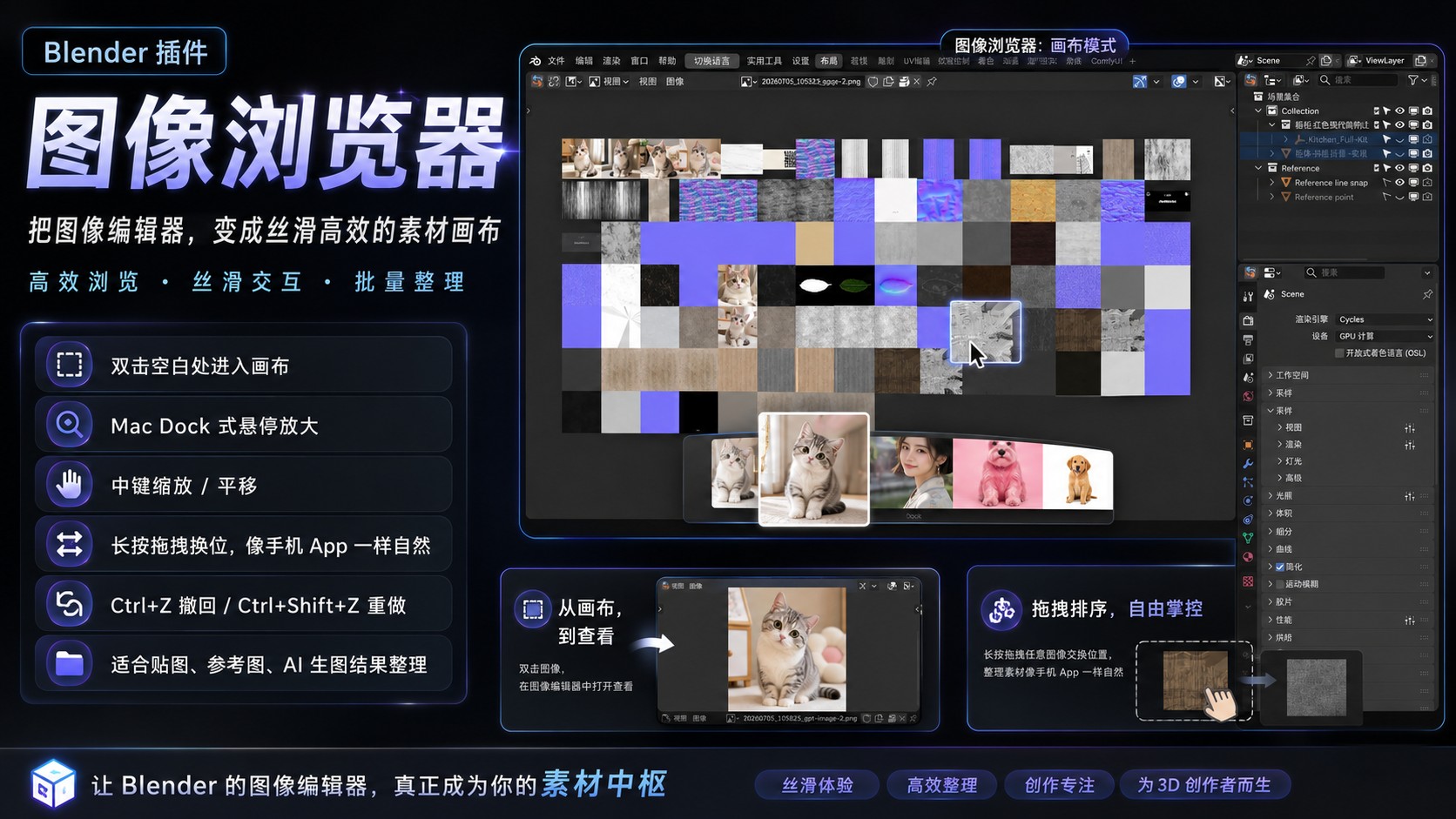Open the 文件 menu
1456x819 pixels.
(x=556, y=61)
